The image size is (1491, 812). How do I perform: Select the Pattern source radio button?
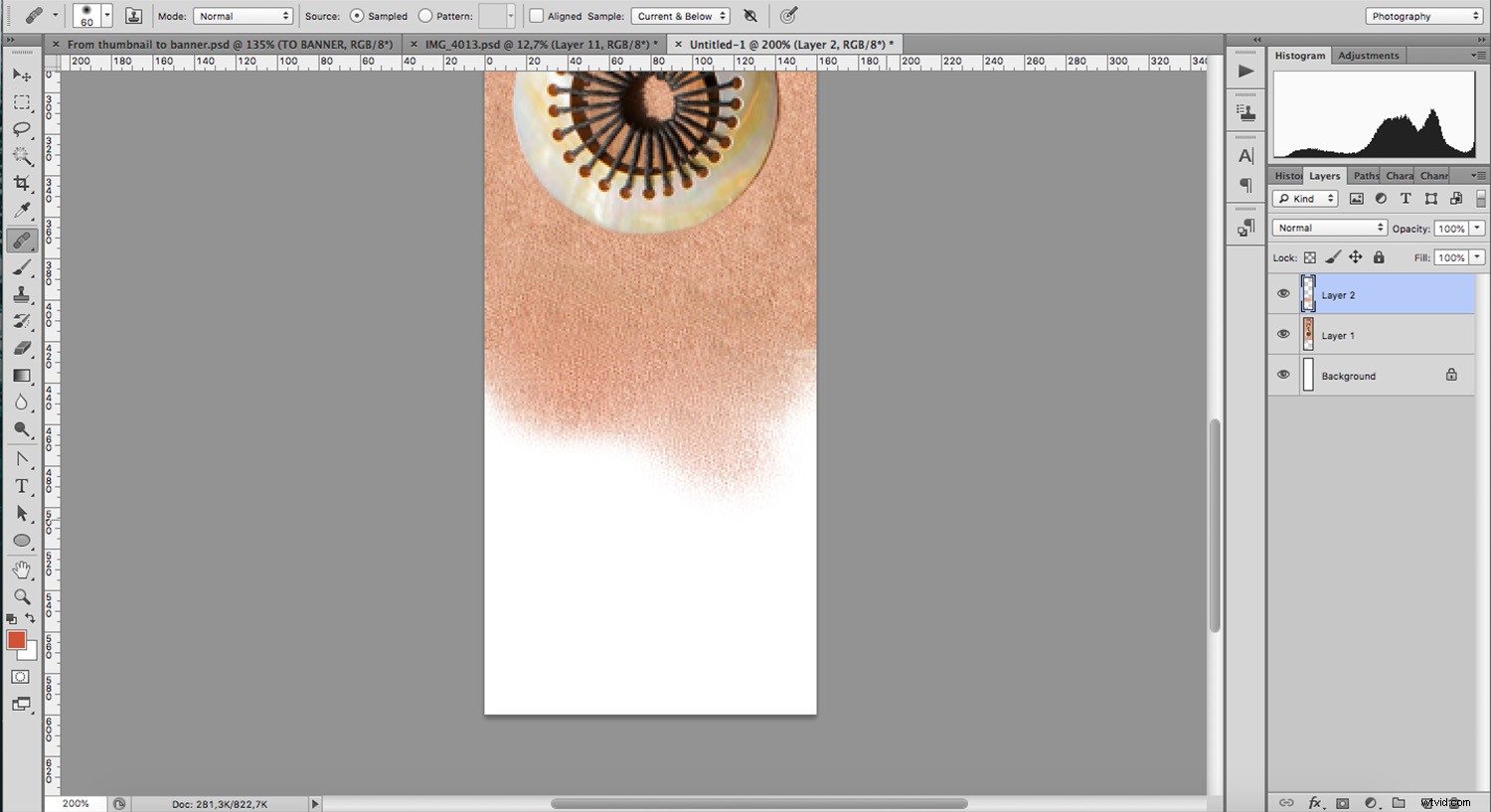pos(424,16)
